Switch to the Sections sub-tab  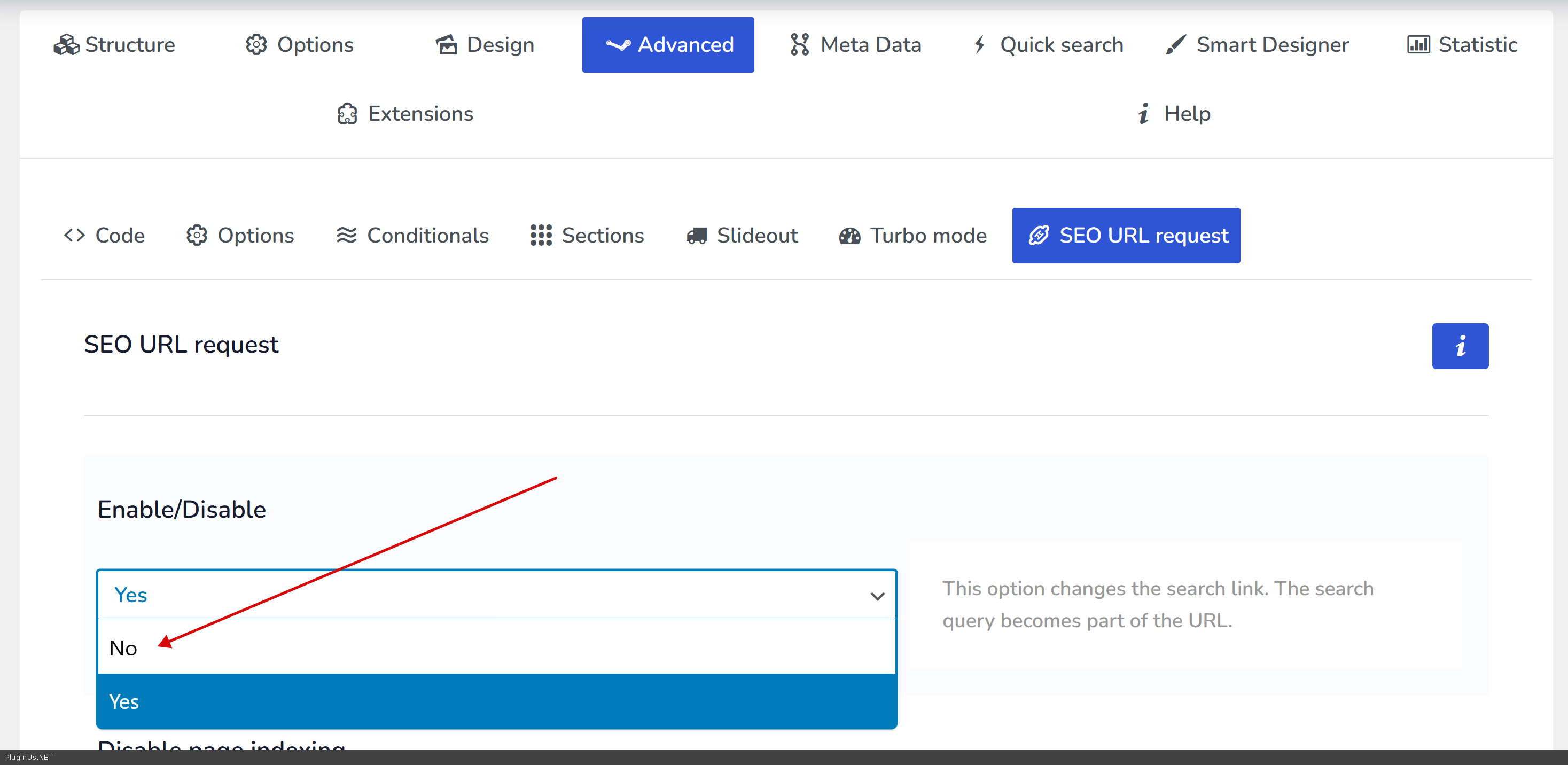coord(587,236)
